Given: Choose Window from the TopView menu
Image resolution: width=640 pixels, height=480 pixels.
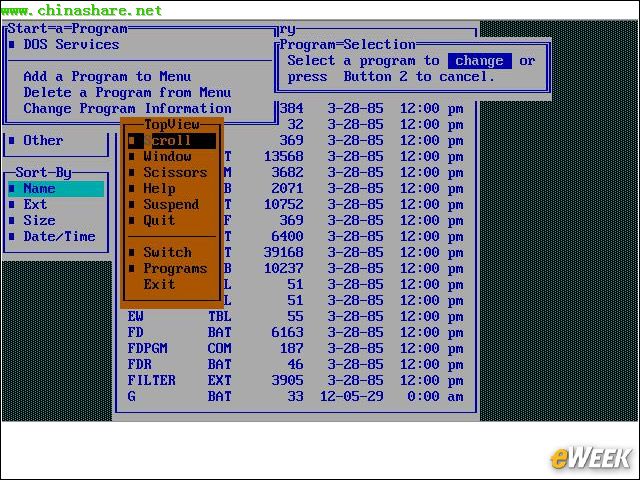Looking at the screenshot, I should coord(167,156).
